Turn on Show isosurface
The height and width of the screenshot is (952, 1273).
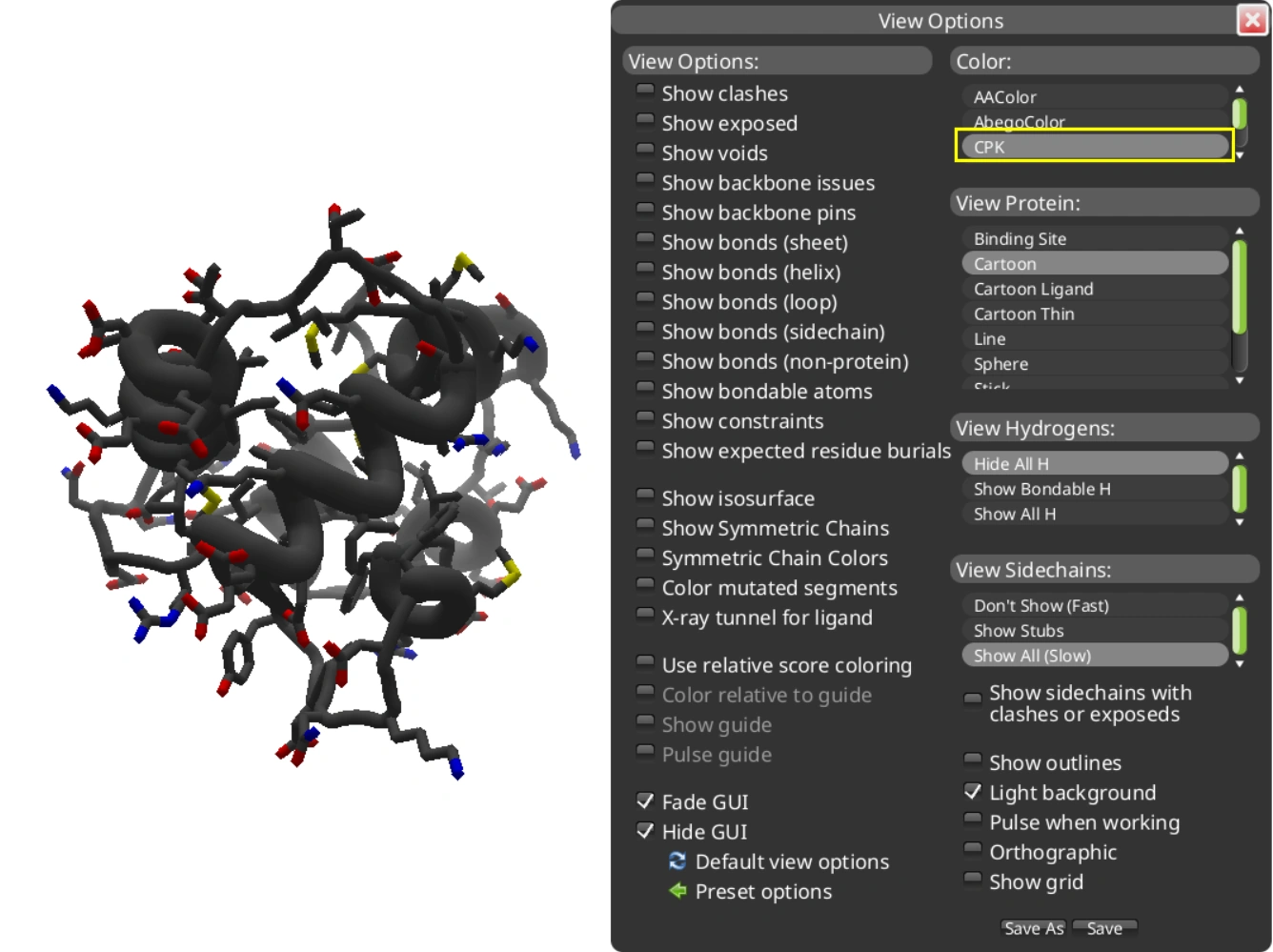(645, 496)
